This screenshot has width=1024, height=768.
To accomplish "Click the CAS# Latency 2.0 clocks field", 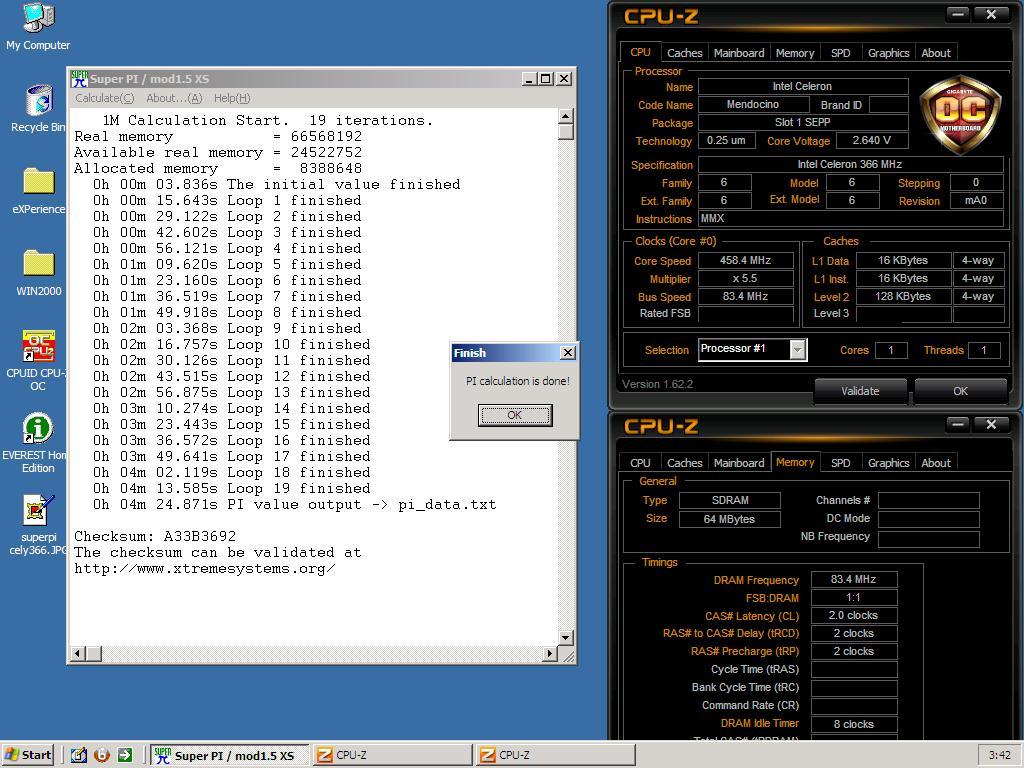I will 854,615.
